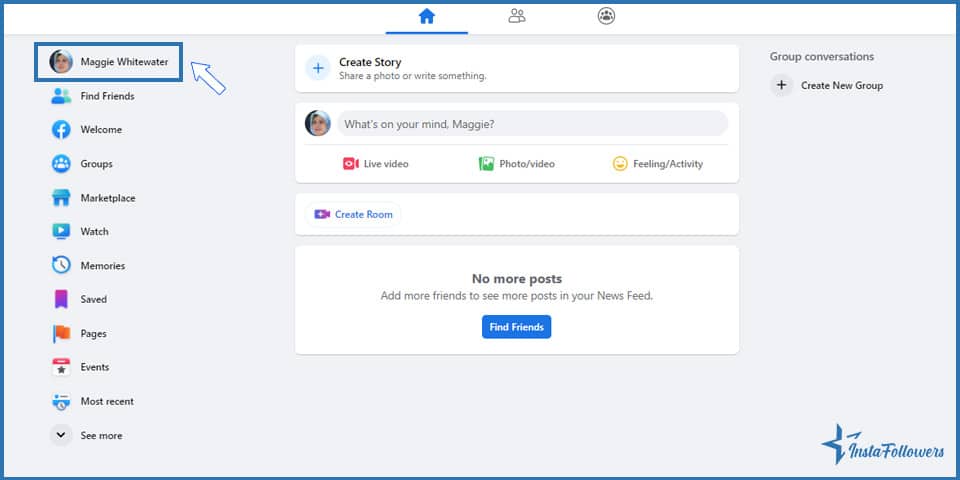This screenshot has height=480, width=960.
Task: Click the Feeling/Activity label
Action: coord(668,164)
